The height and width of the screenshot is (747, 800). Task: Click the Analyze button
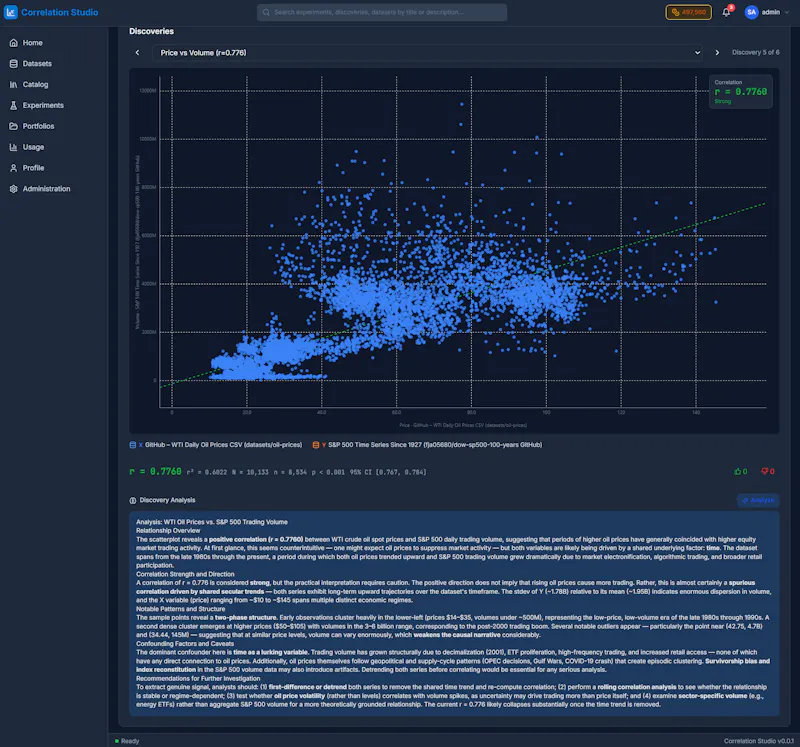[x=758, y=501]
